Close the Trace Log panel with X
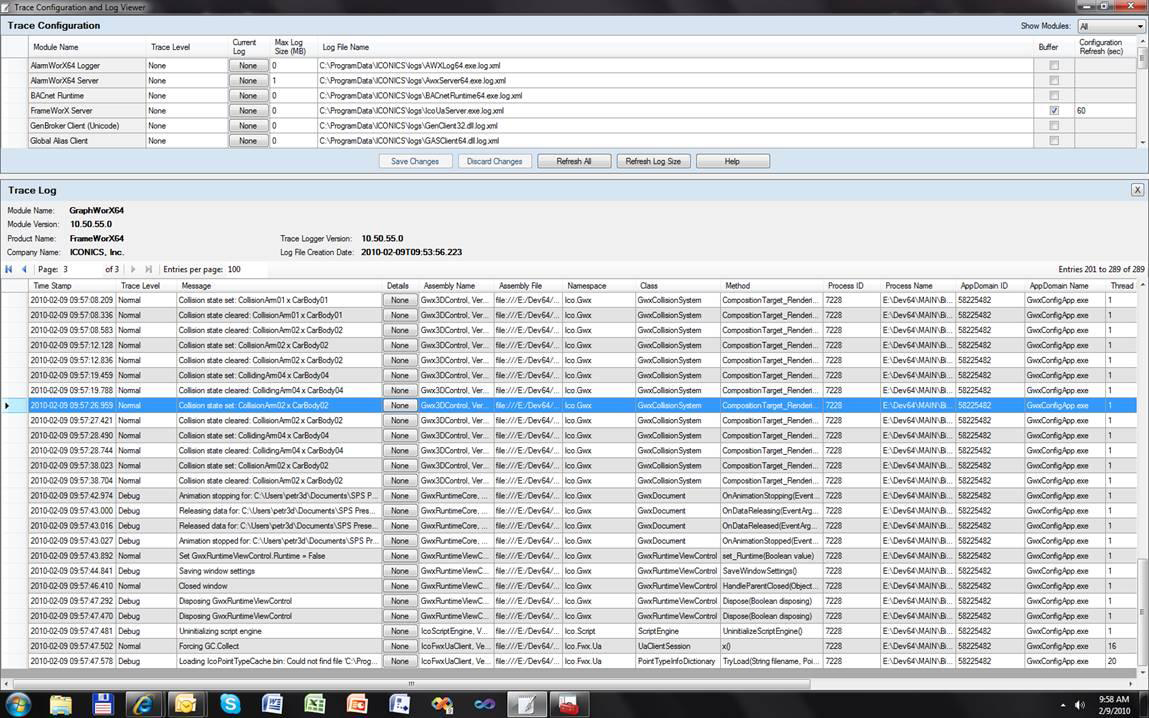This screenshot has width=1149, height=718. tap(1137, 189)
